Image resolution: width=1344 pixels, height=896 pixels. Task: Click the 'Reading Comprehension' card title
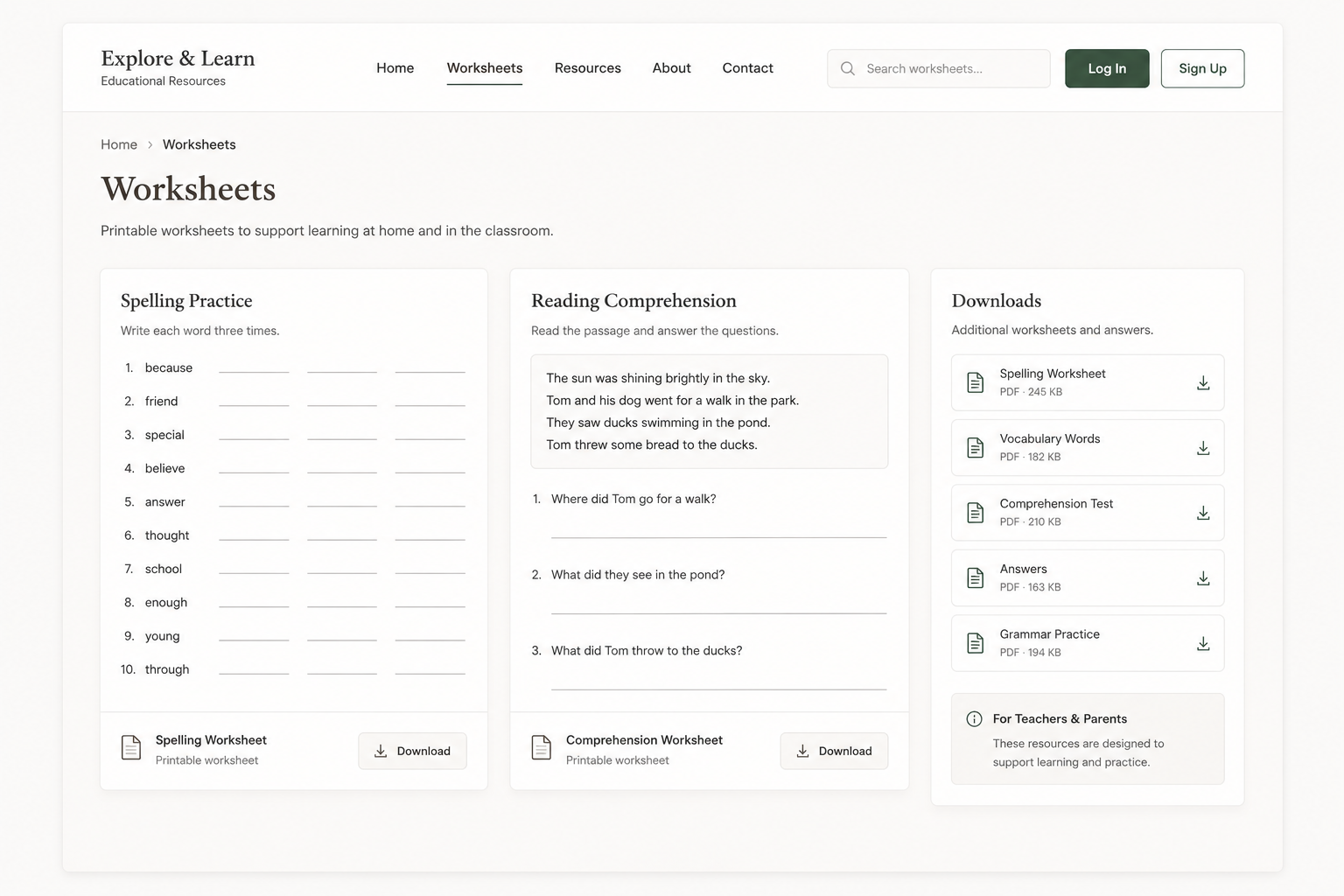click(x=633, y=301)
